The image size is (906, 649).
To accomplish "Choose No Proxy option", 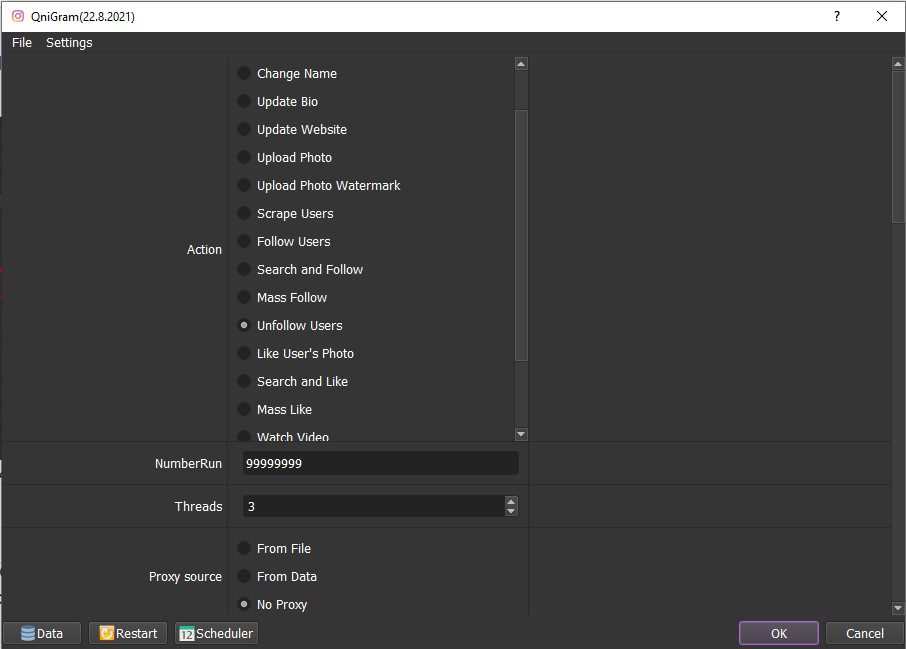I will pyautogui.click(x=272, y=605).
